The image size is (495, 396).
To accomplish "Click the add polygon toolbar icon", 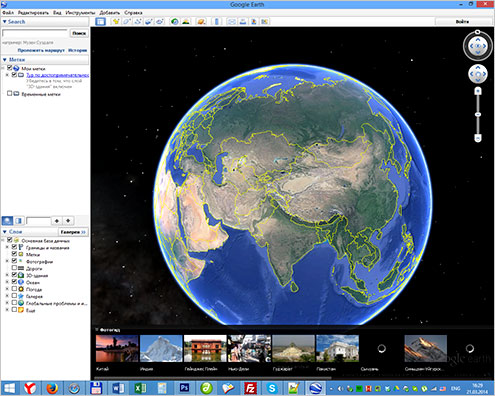I will [x=127, y=22].
